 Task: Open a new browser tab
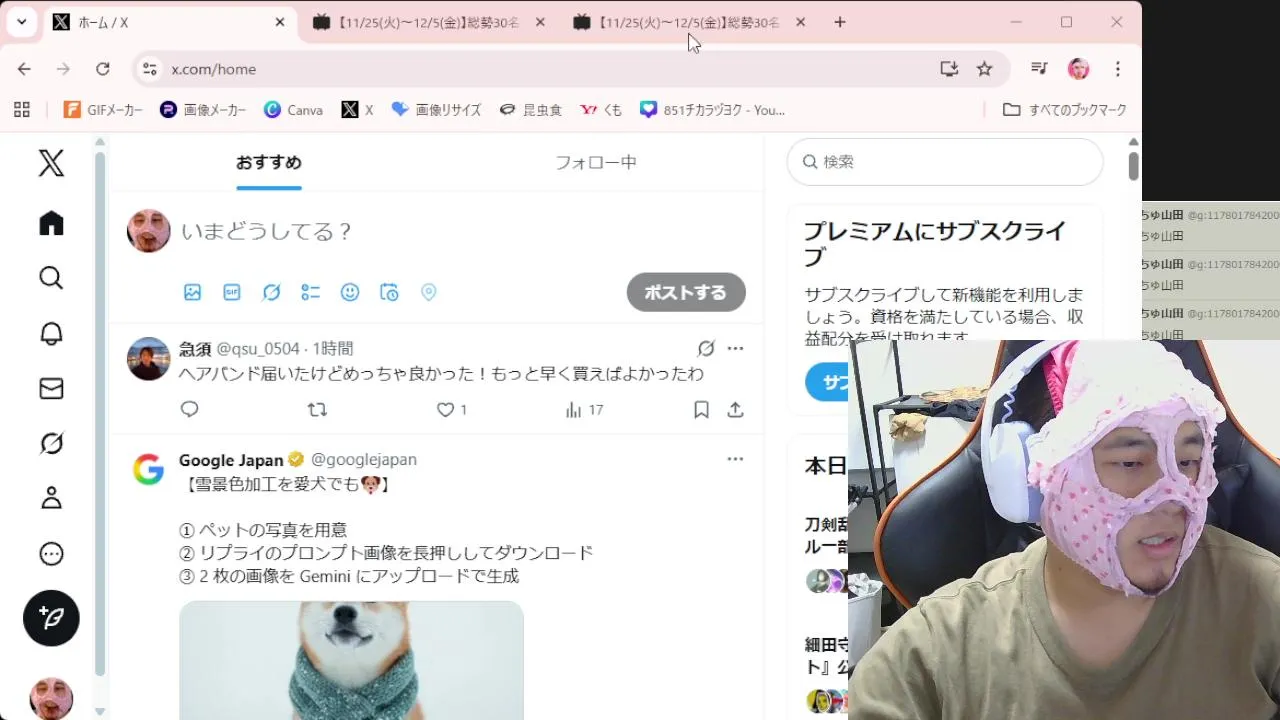point(840,22)
